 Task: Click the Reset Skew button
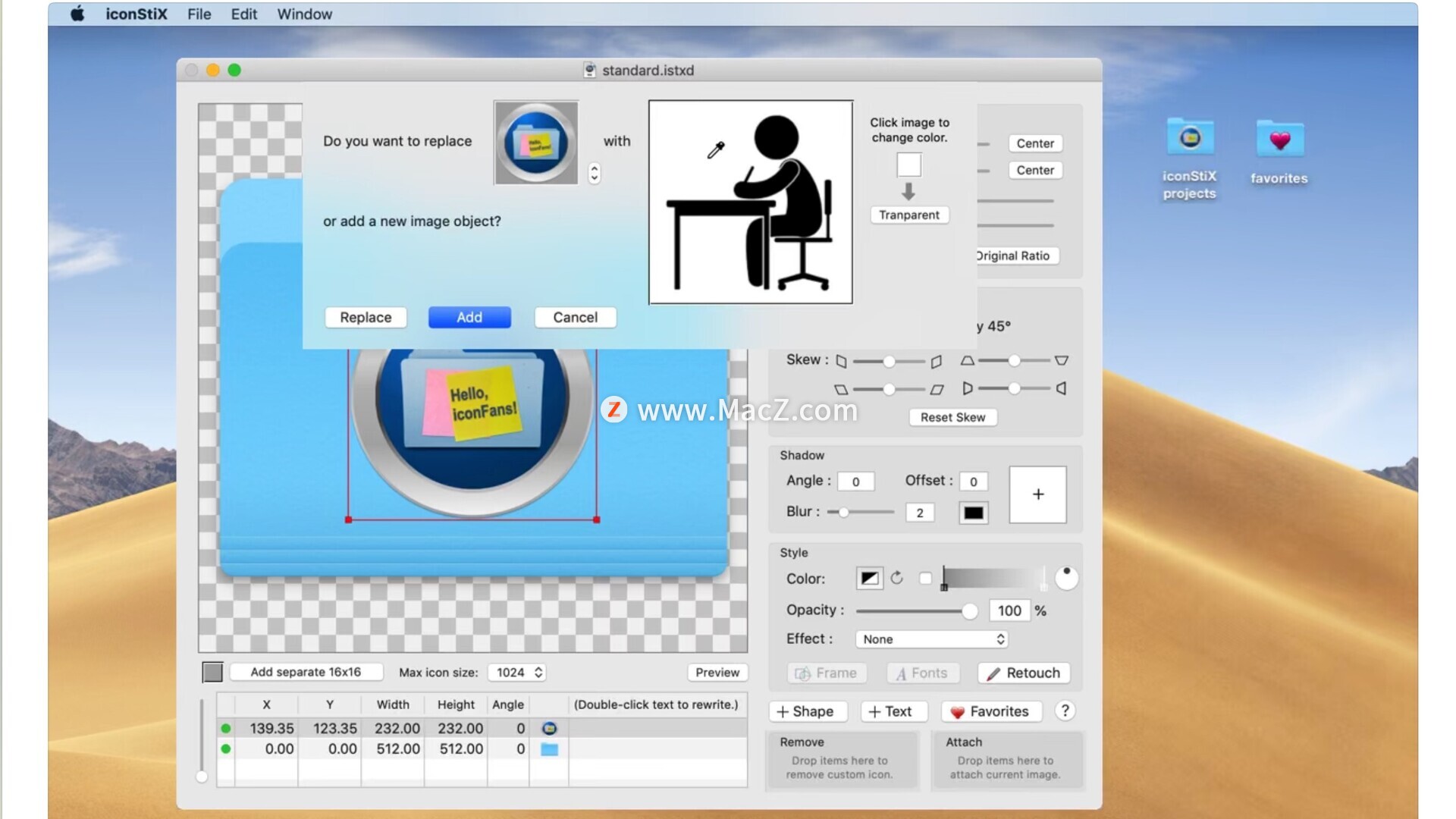(953, 417)
